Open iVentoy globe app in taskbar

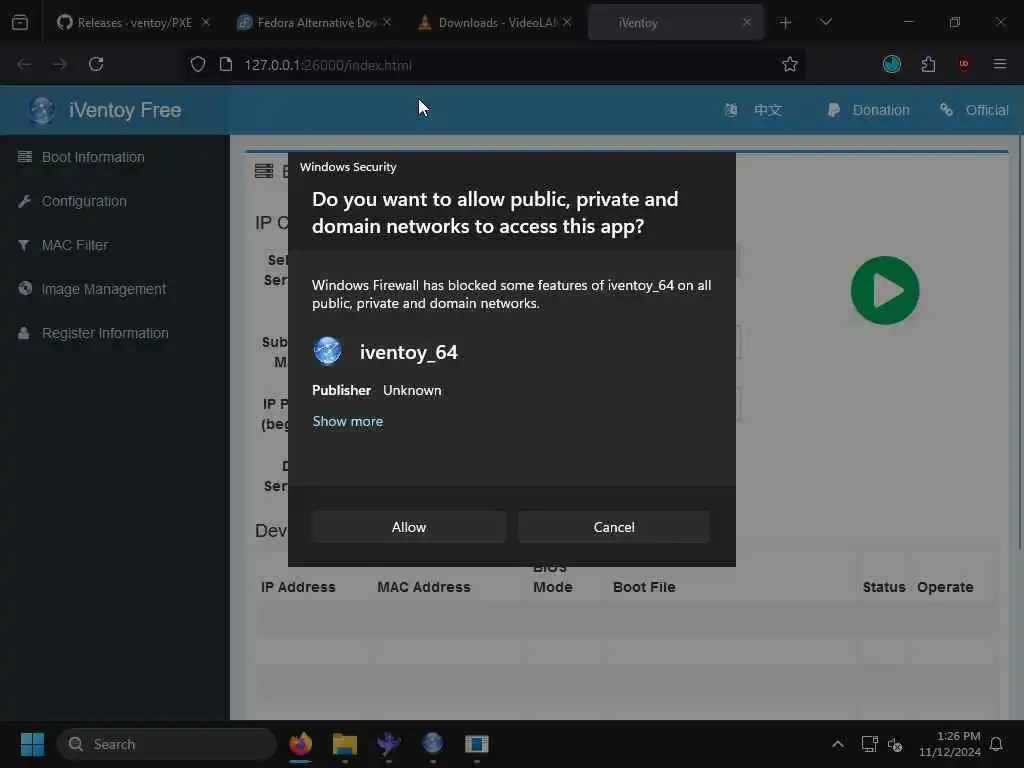point(432,743)
